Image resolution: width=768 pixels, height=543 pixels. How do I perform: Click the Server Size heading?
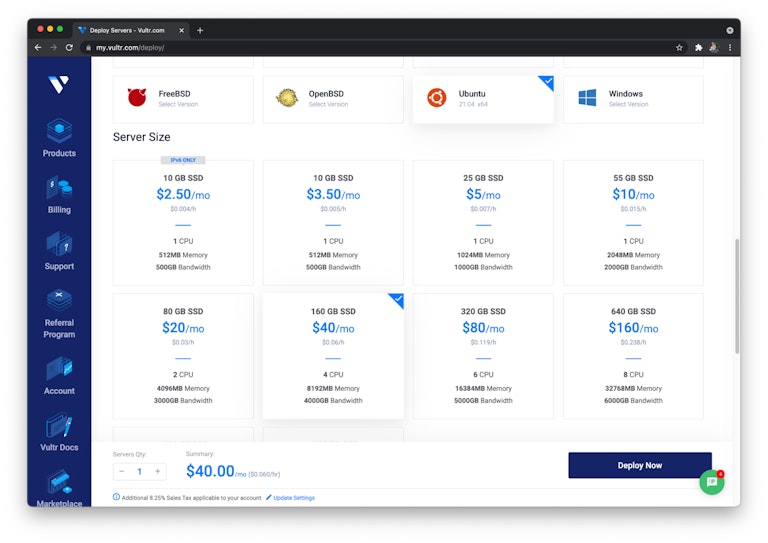coord(142,137)
